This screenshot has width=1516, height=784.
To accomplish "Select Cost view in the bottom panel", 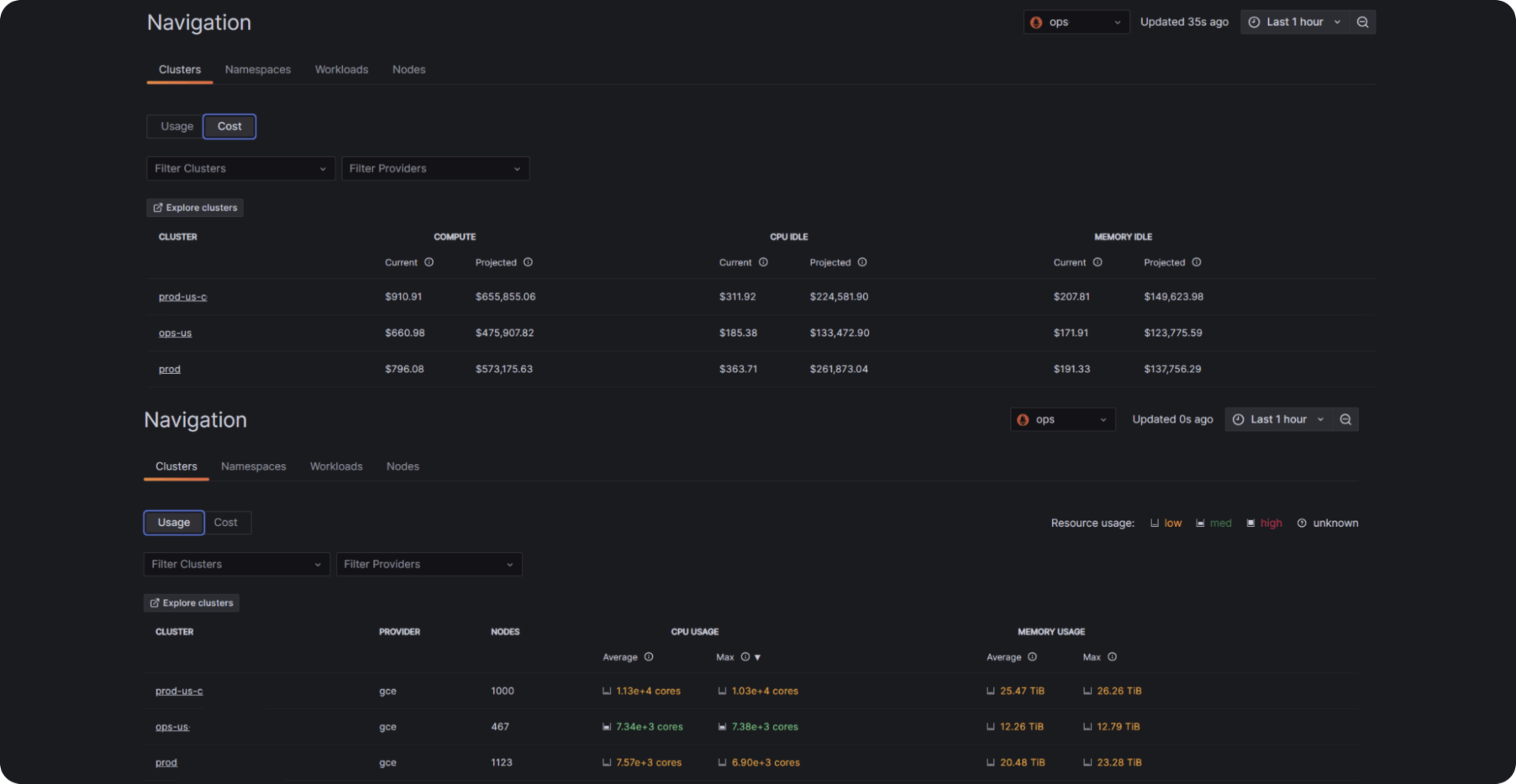I will click(227, 522).
